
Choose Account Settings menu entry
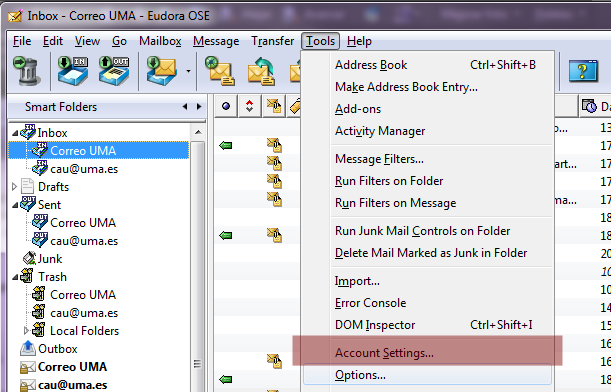tap(427, 353)
